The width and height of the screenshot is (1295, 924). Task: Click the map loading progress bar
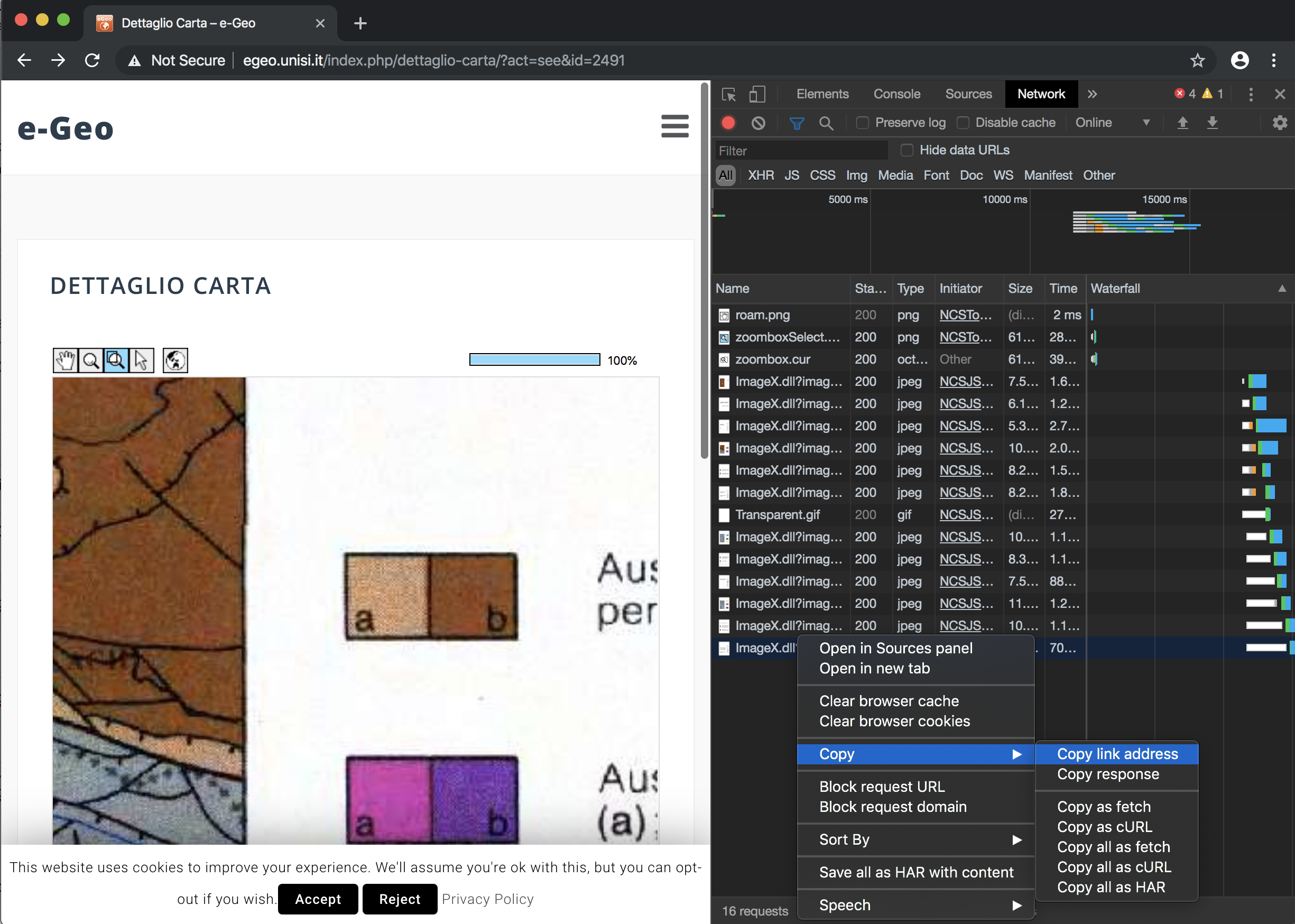pyautogui.click(x=534, y=359)
